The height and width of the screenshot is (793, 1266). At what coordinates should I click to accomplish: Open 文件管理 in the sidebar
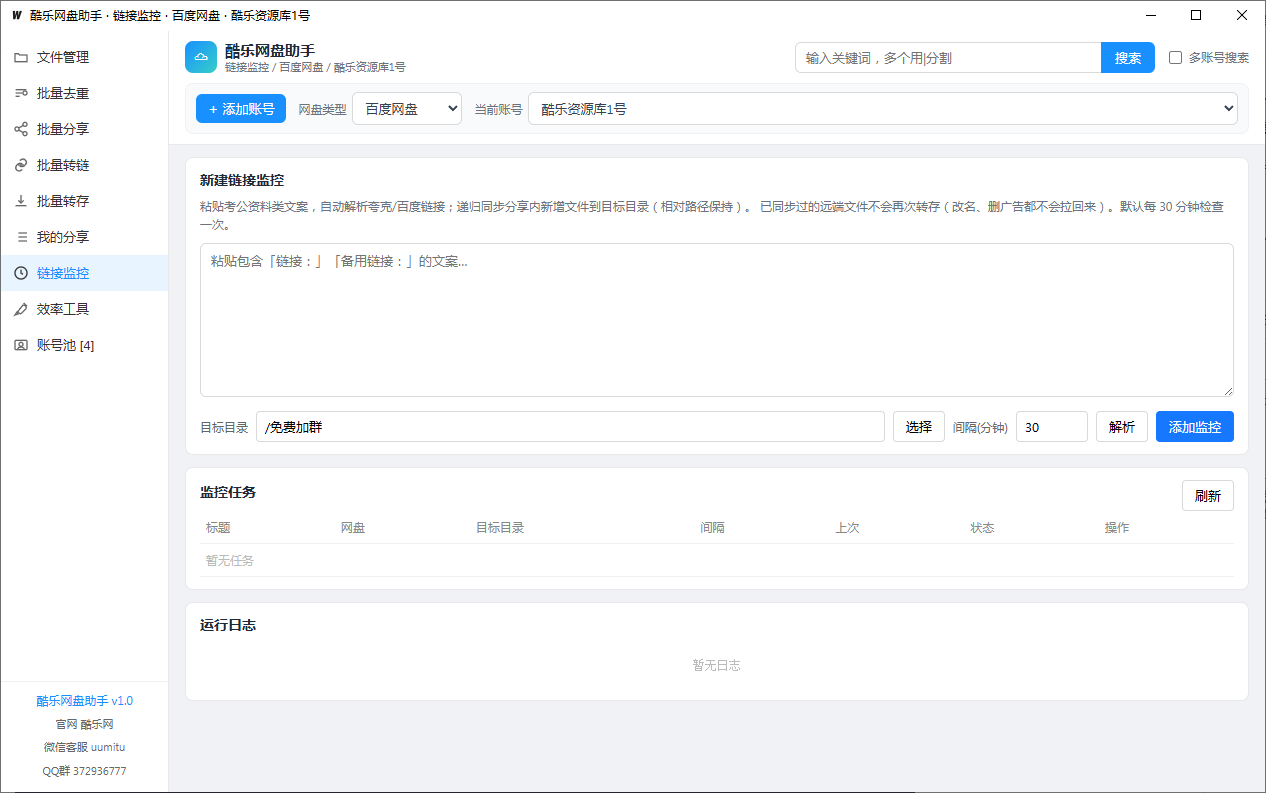[84, 57]
